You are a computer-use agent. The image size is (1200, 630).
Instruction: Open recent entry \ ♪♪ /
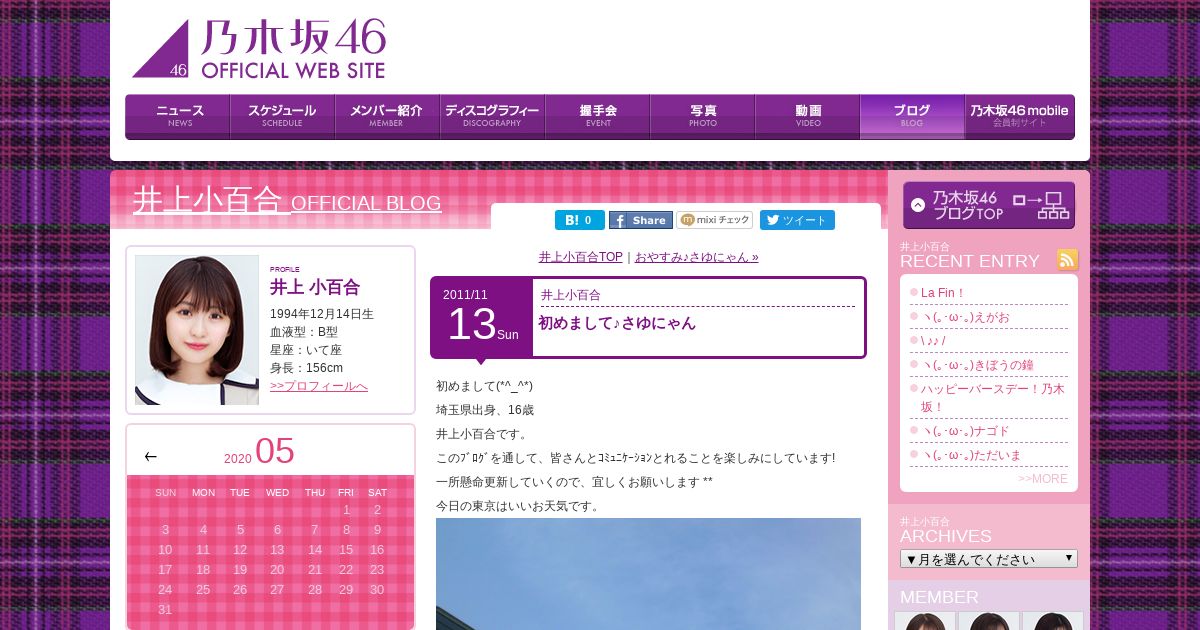click(933, 341)
